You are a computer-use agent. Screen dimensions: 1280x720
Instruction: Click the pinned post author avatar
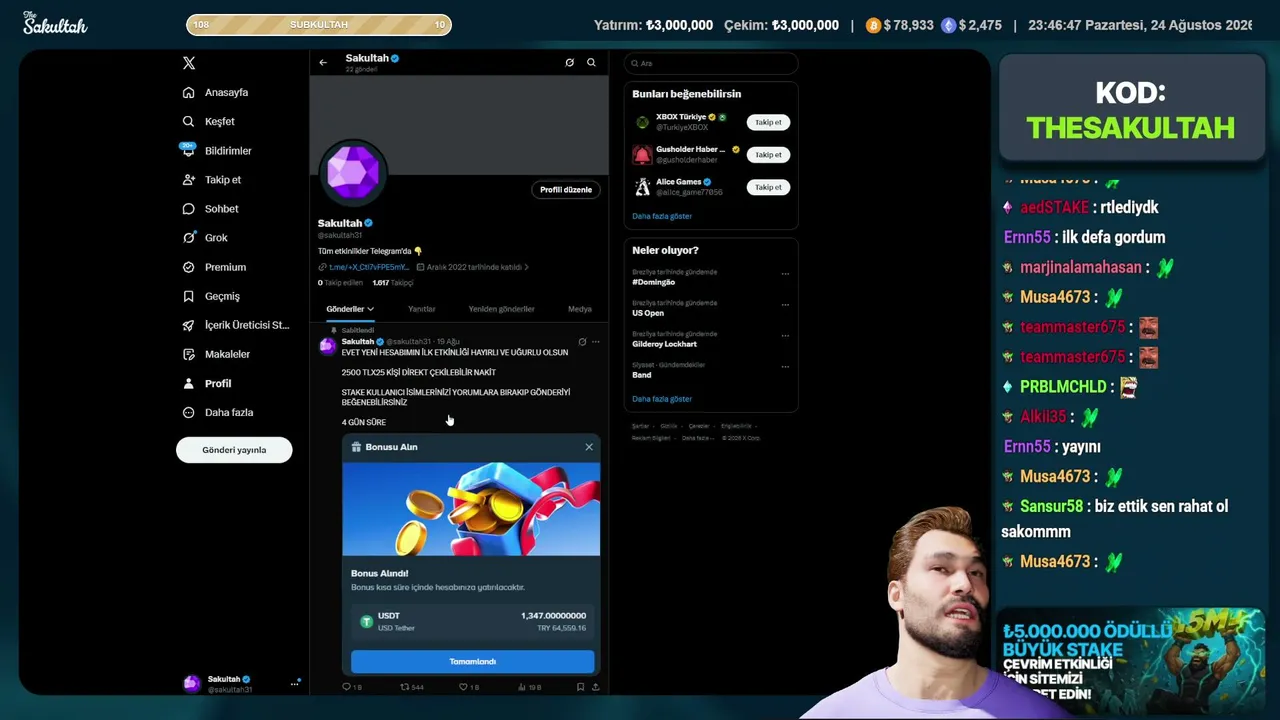click(x=327, y=346)
